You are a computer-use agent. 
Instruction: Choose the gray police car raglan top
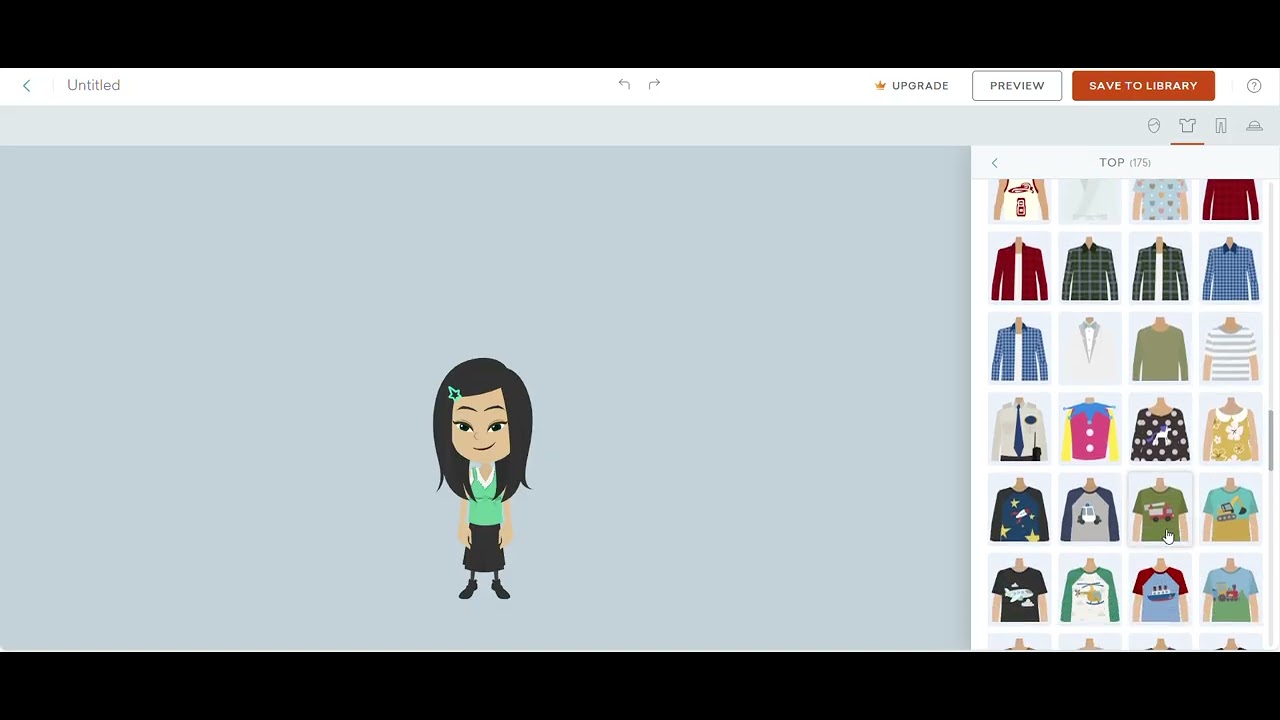(1090, 510)
